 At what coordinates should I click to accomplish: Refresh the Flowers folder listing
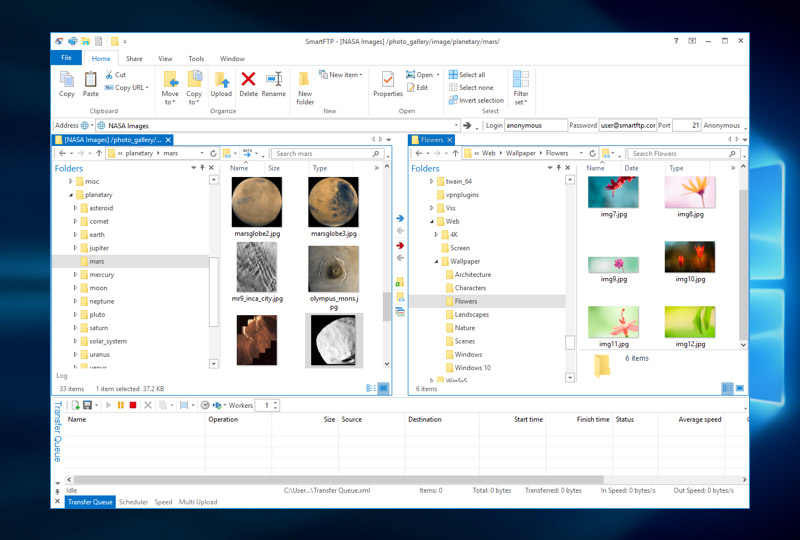click(592, 153)
